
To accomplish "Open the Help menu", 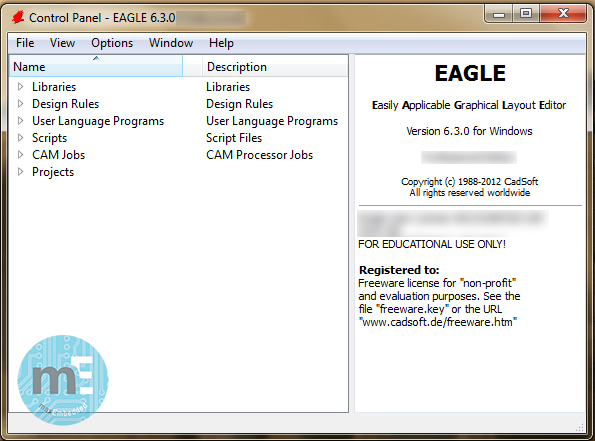I will tap(221, 43).
